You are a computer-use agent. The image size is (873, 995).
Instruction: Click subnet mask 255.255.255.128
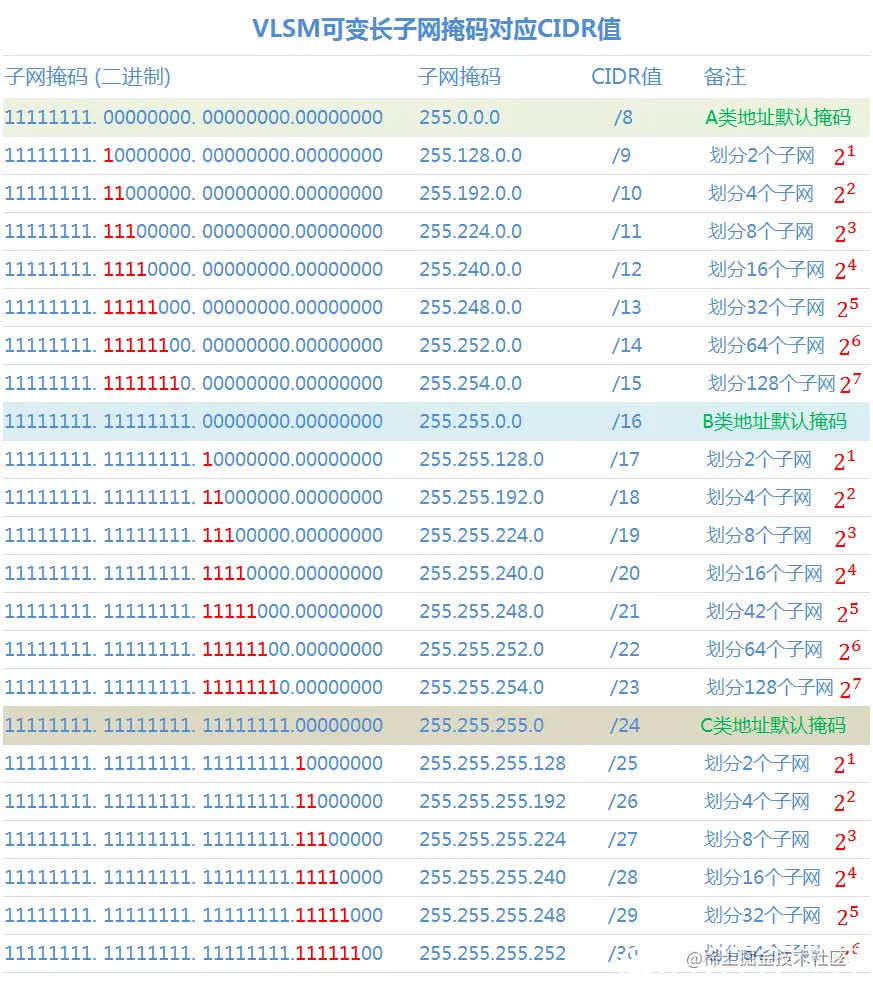[492, 763]
